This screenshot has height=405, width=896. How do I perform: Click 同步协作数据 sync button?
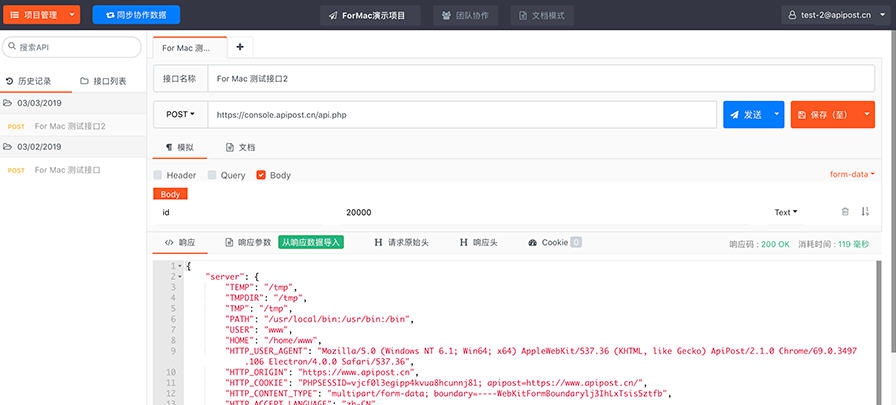click(x=136, y=15)
